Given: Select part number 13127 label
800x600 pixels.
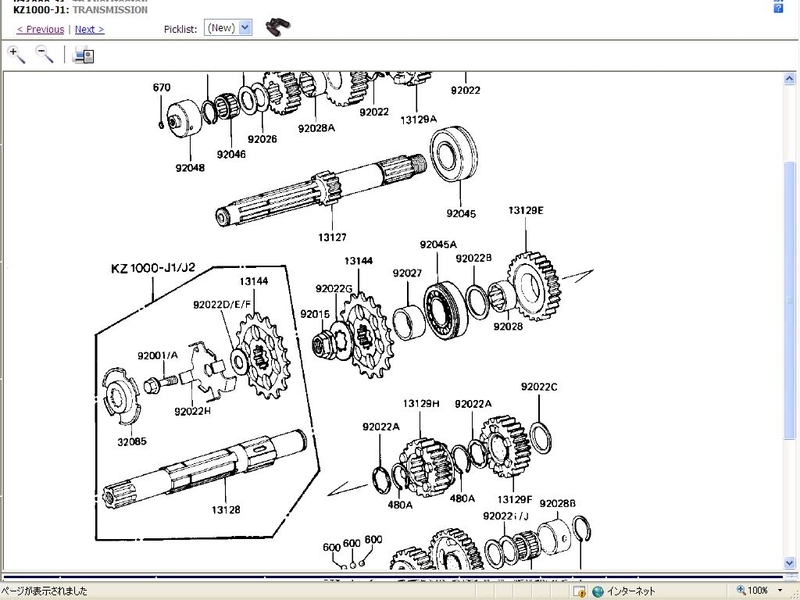Looking at the screenshot, I should coord(332,237).
